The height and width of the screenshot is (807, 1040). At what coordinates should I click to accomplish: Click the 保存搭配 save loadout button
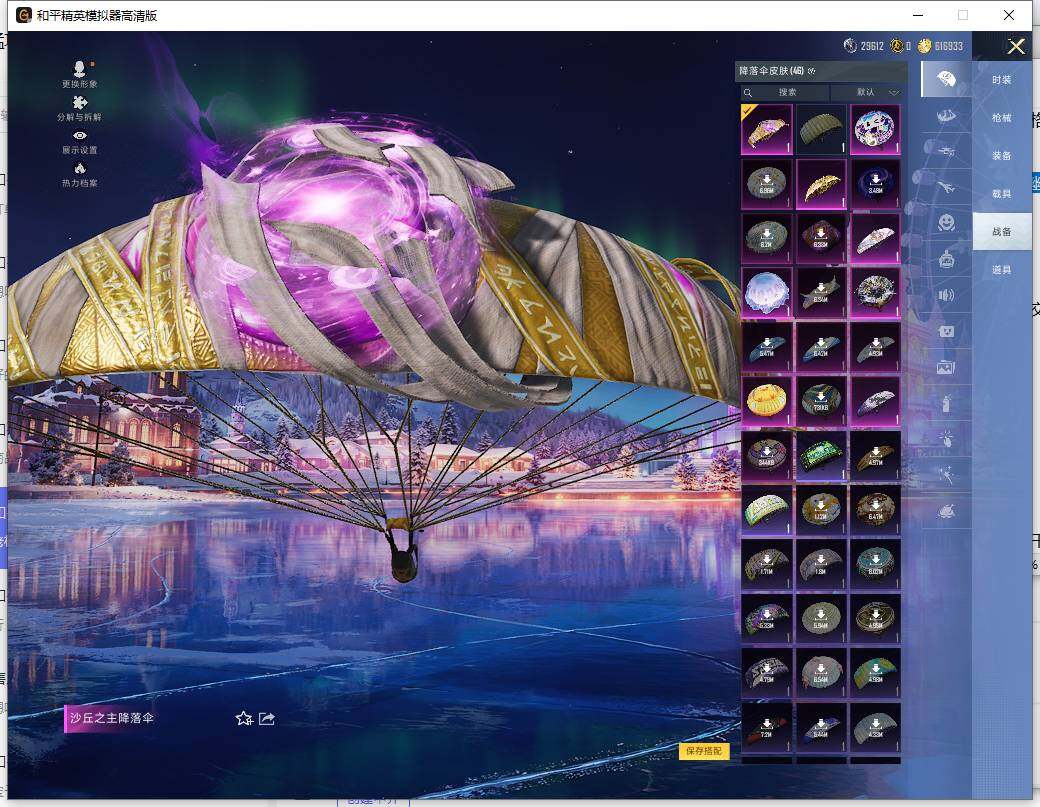click(704, 751)
